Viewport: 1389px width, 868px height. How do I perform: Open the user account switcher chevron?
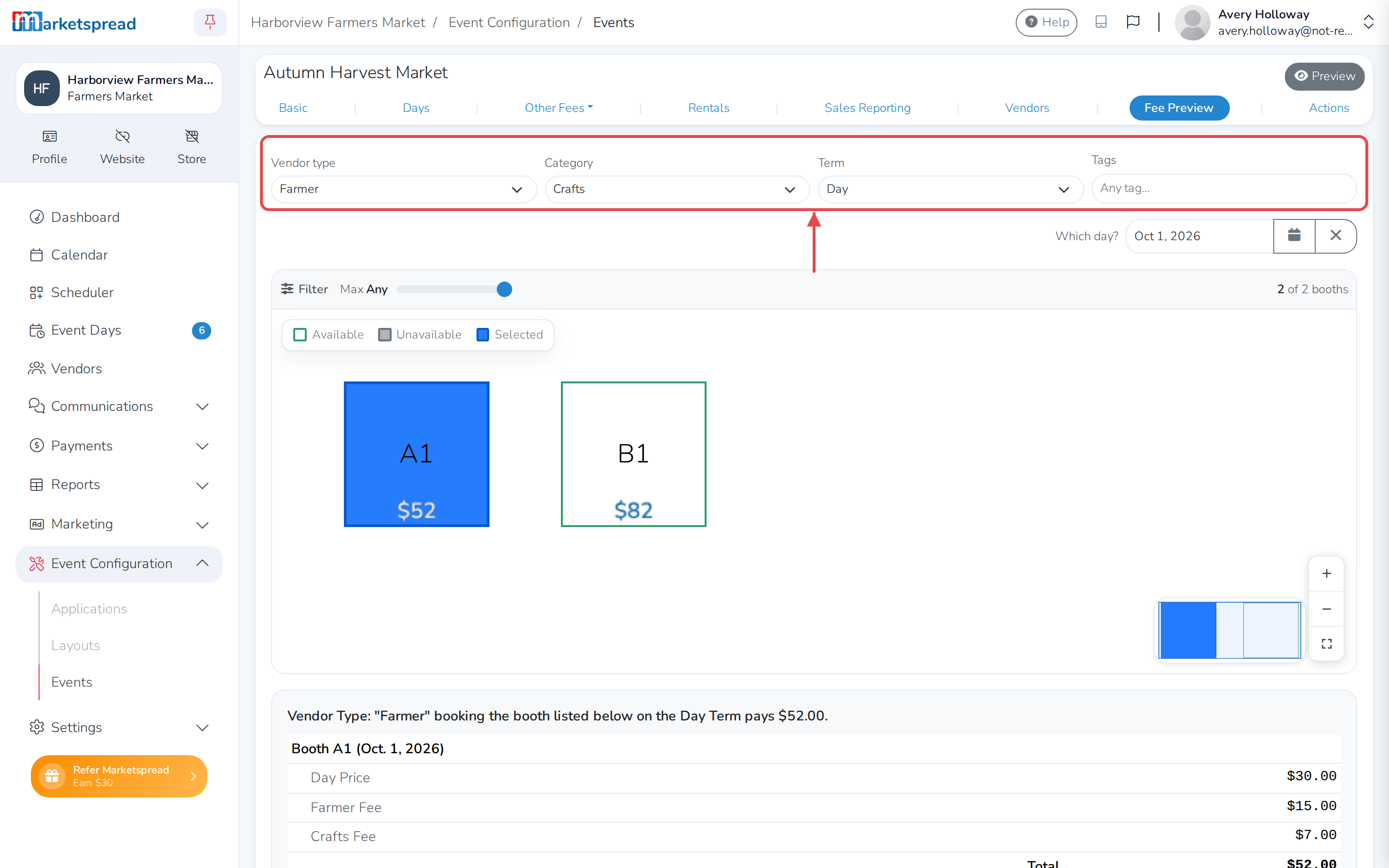(1368, 22)
